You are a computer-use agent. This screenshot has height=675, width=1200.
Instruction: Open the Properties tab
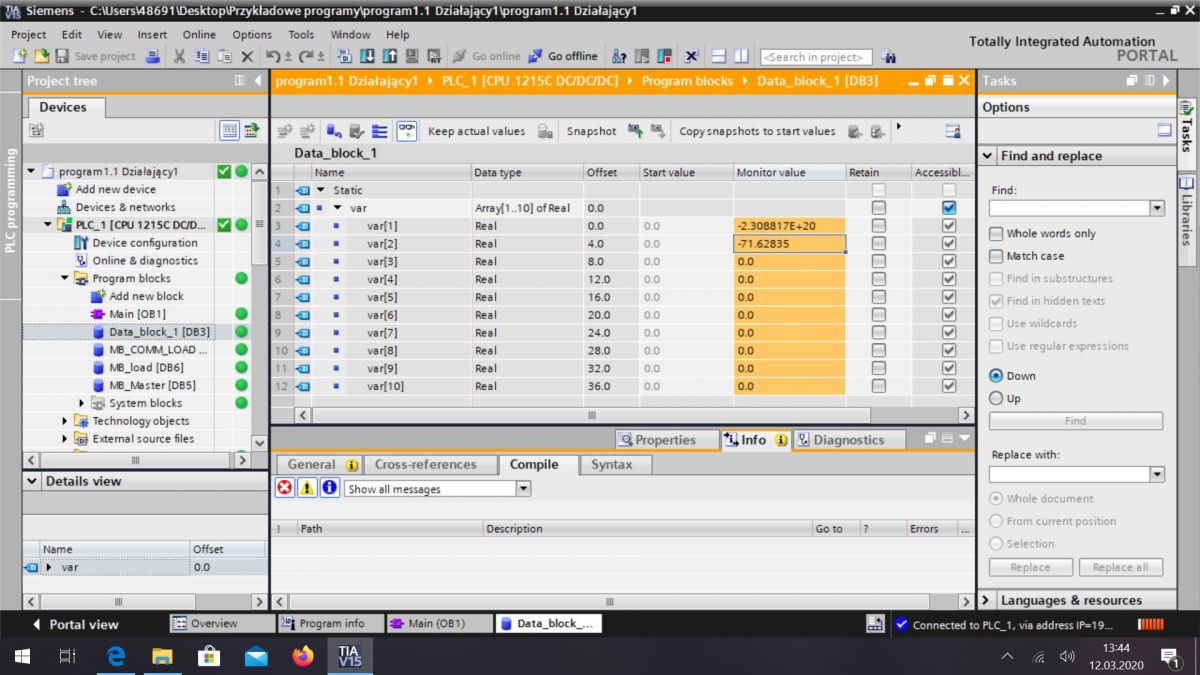click(665, 440)
